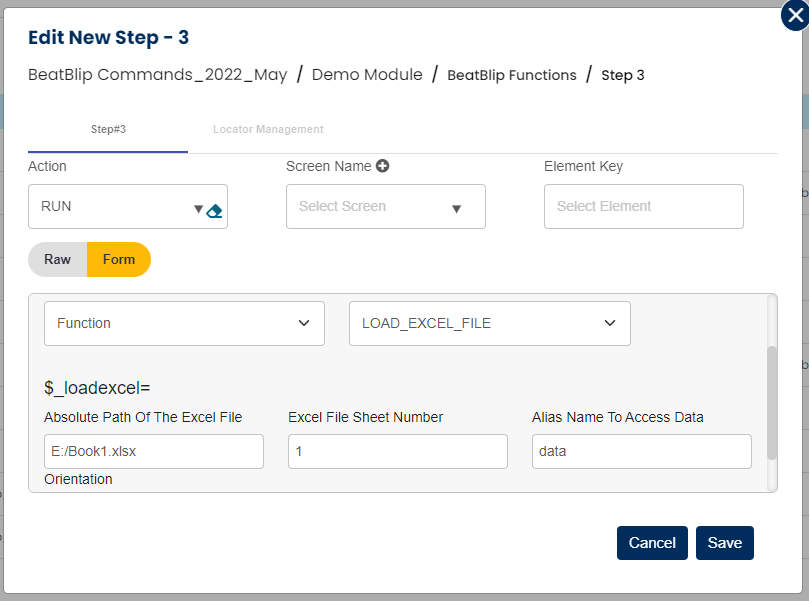Click the Demo Module breadcrumb
This screenshot has height=601, width=809.
[x=367, y=75]
